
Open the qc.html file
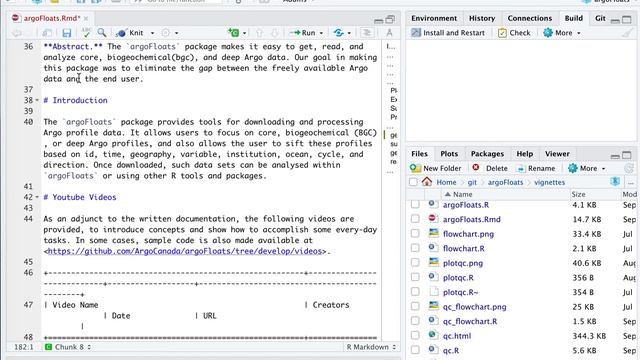457,336
